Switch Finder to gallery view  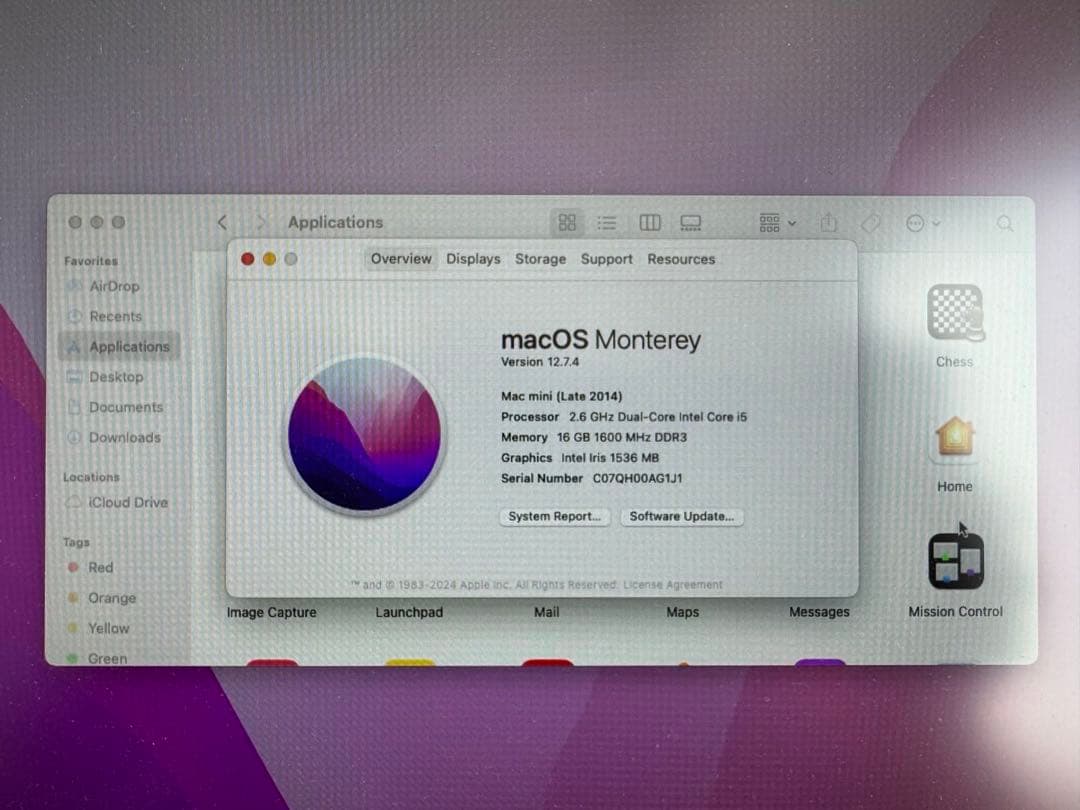(691, 222)
